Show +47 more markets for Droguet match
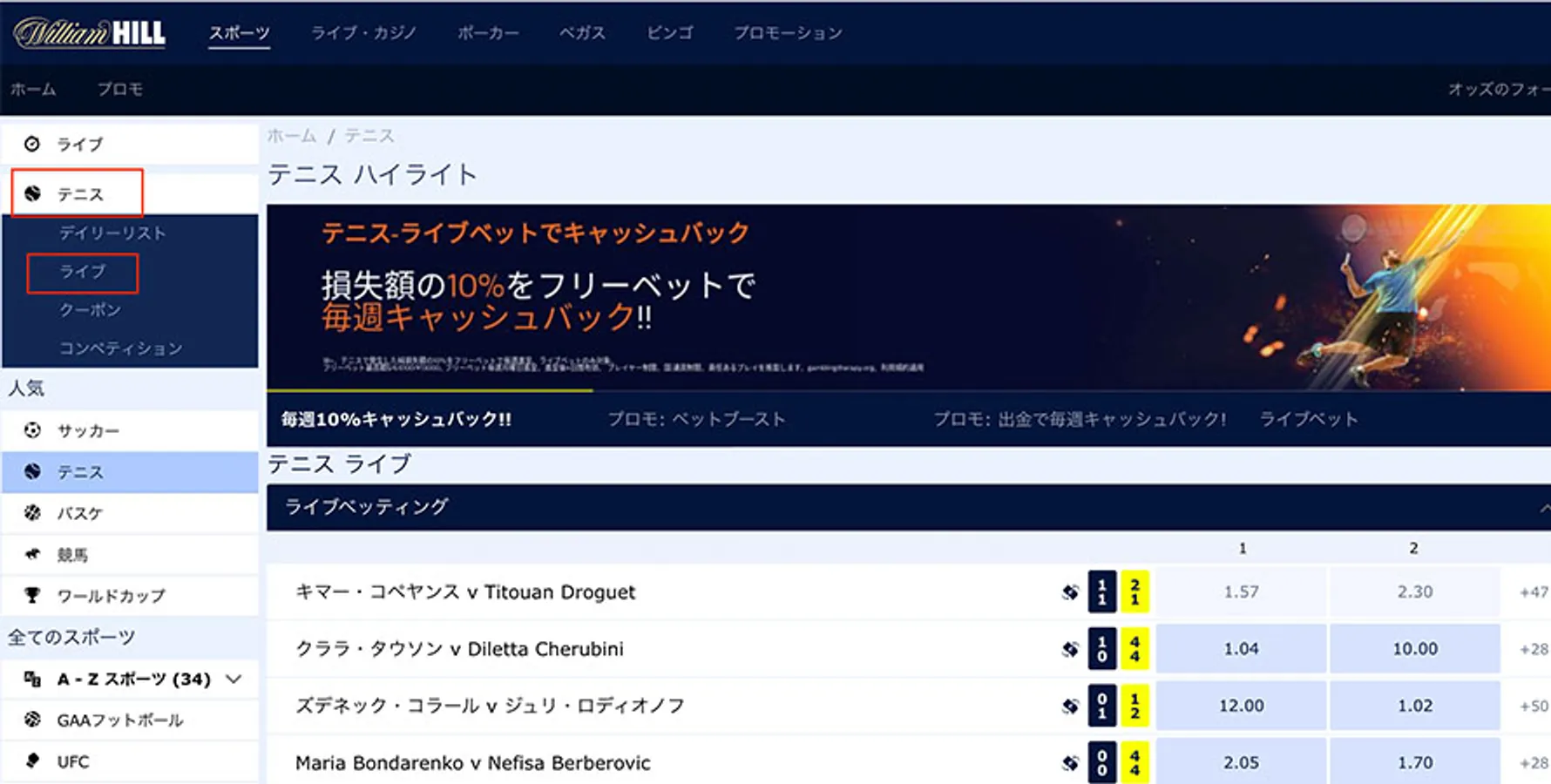Screen dimensions: 1551x784 pos(1534,592)
